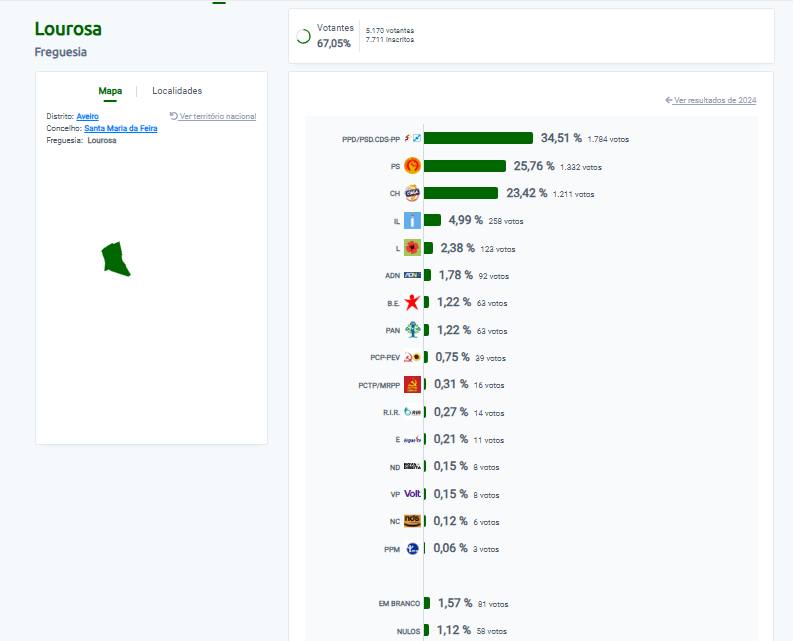Click the 'PPD/PSD.CDS-PP' party label
Screen dimensions: 793x641
371,139
